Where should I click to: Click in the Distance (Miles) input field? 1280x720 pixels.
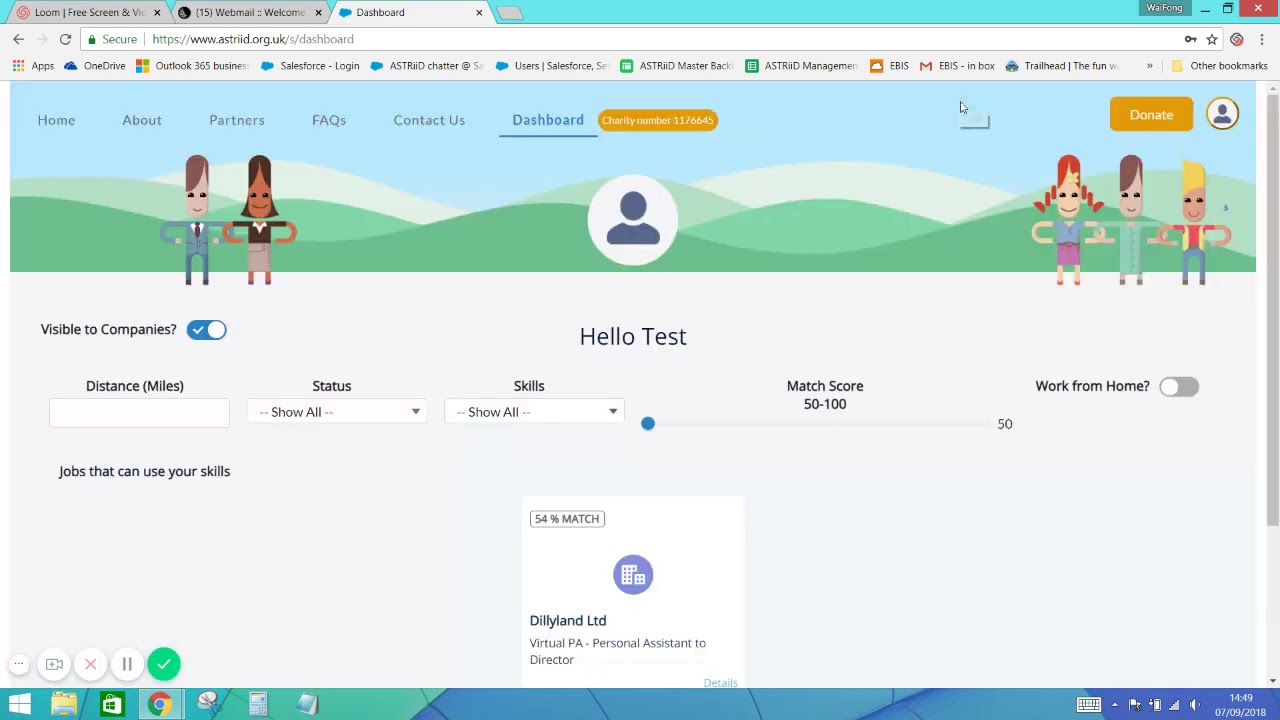pos(139,412)
